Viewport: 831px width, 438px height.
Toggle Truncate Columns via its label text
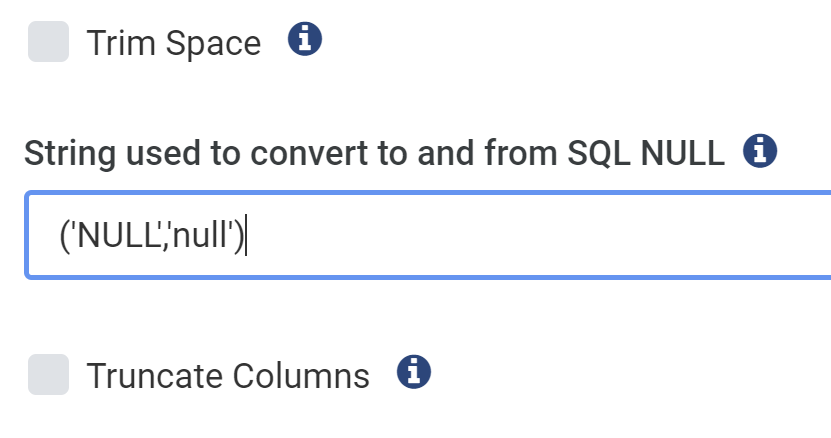[228, 376]
